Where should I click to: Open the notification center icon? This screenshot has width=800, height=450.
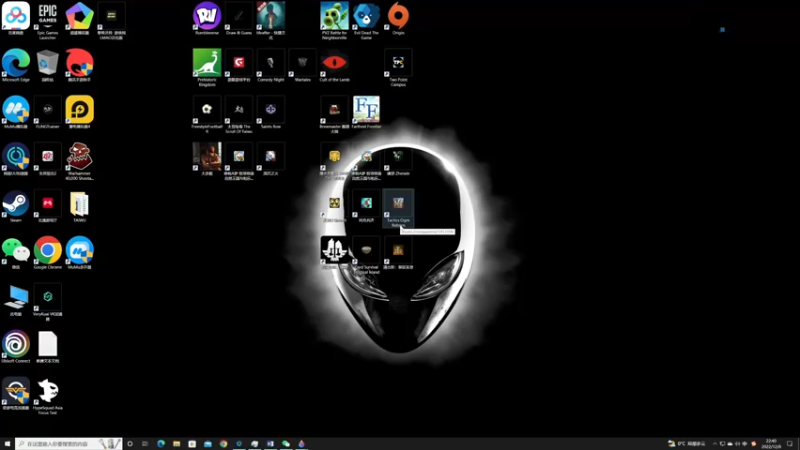(x=790, y=444)
